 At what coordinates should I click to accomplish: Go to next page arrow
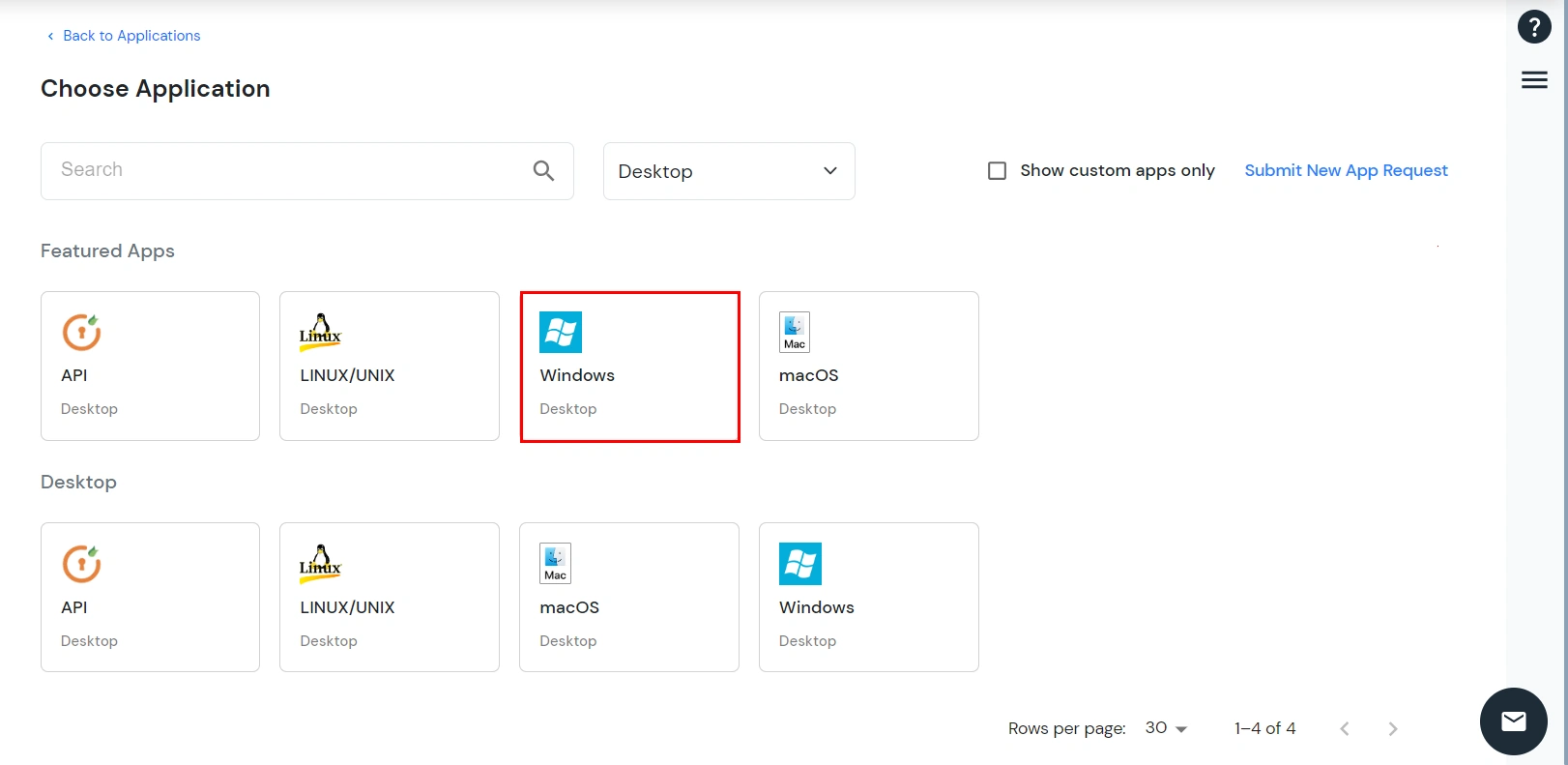tap(1393, 729)
